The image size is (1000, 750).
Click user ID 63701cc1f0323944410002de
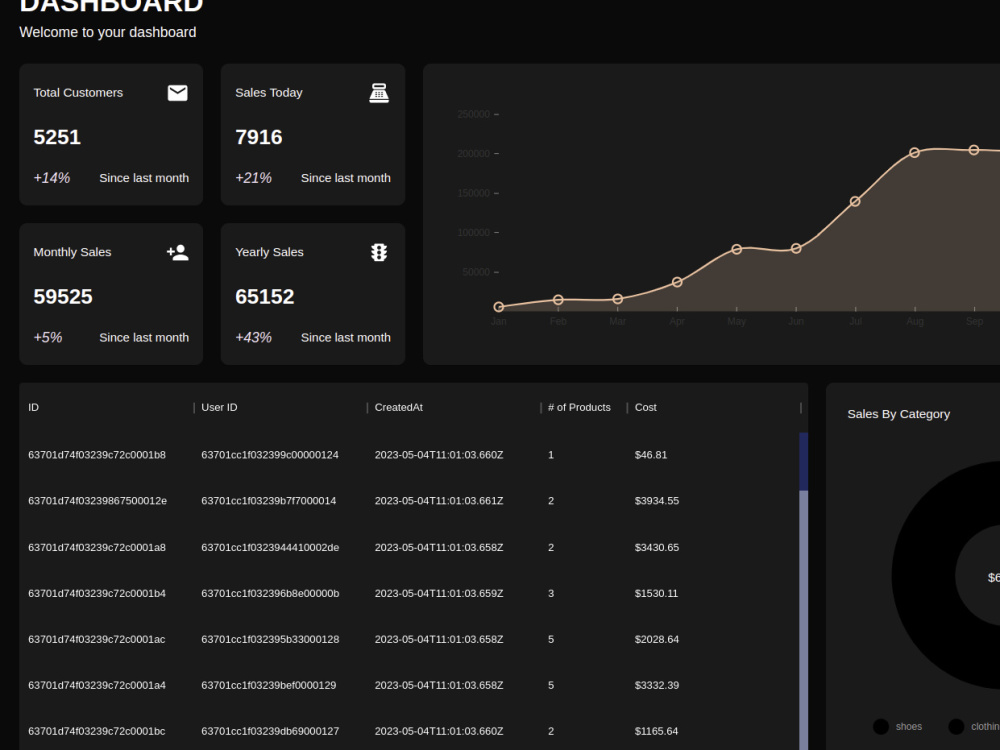270,547
